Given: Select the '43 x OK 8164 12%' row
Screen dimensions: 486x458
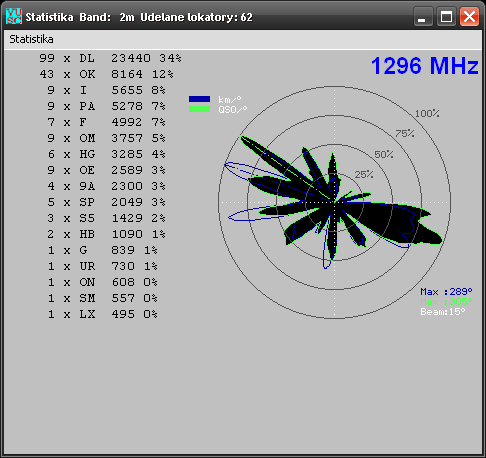Looking at the screenshot, I should pos(107,74).
